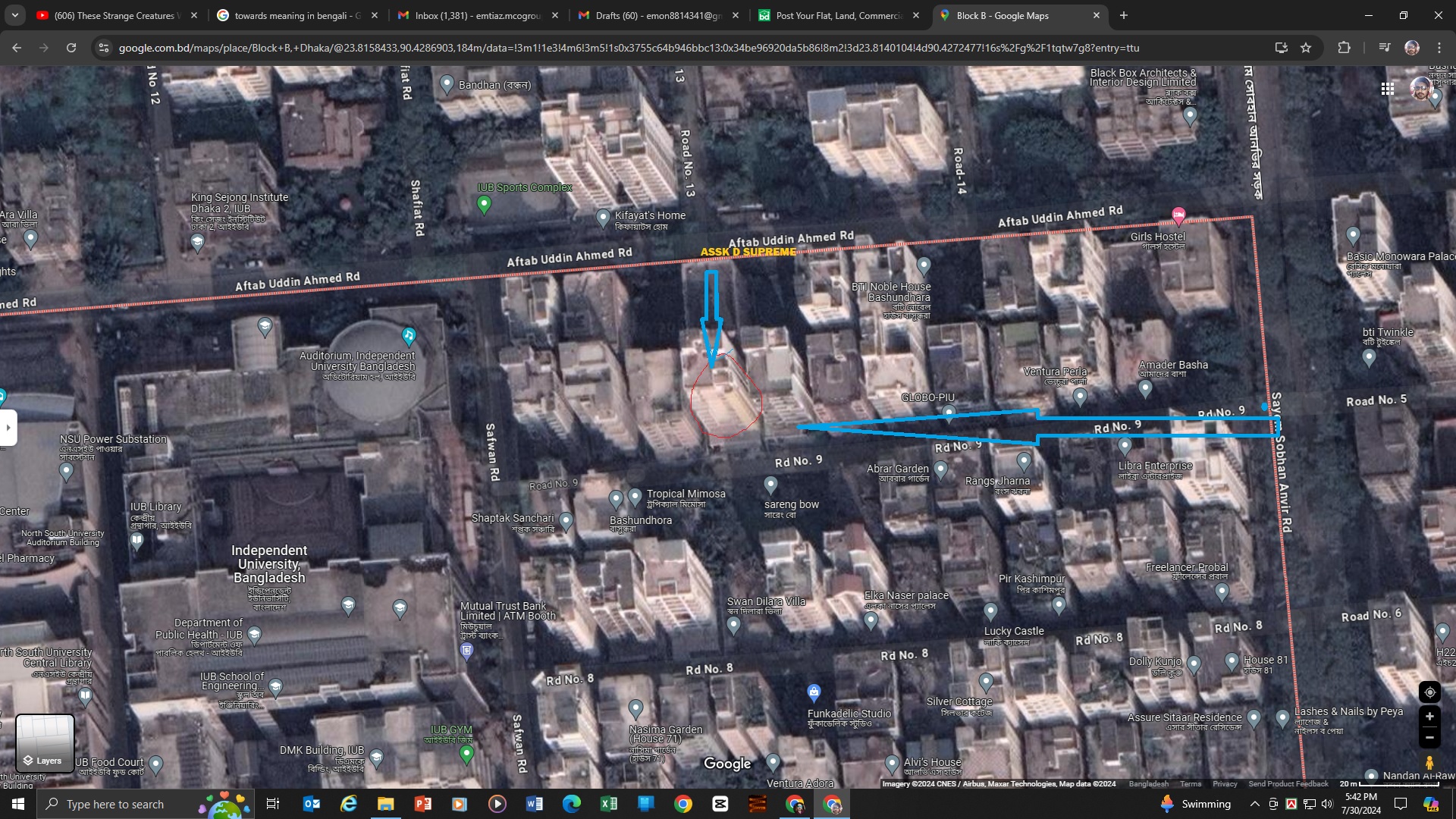This screenshot has height=819, width=1456.
Task: Open the Layers thumbnail switcher
Action: (x=45, y=742)
